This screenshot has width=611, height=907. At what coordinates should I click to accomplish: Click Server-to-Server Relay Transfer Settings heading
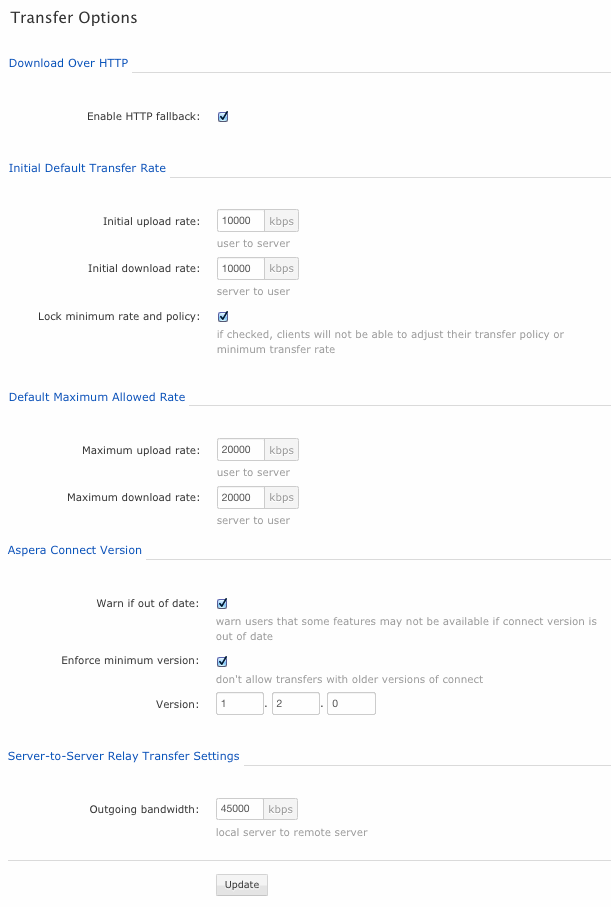click(x=123, y=756)
